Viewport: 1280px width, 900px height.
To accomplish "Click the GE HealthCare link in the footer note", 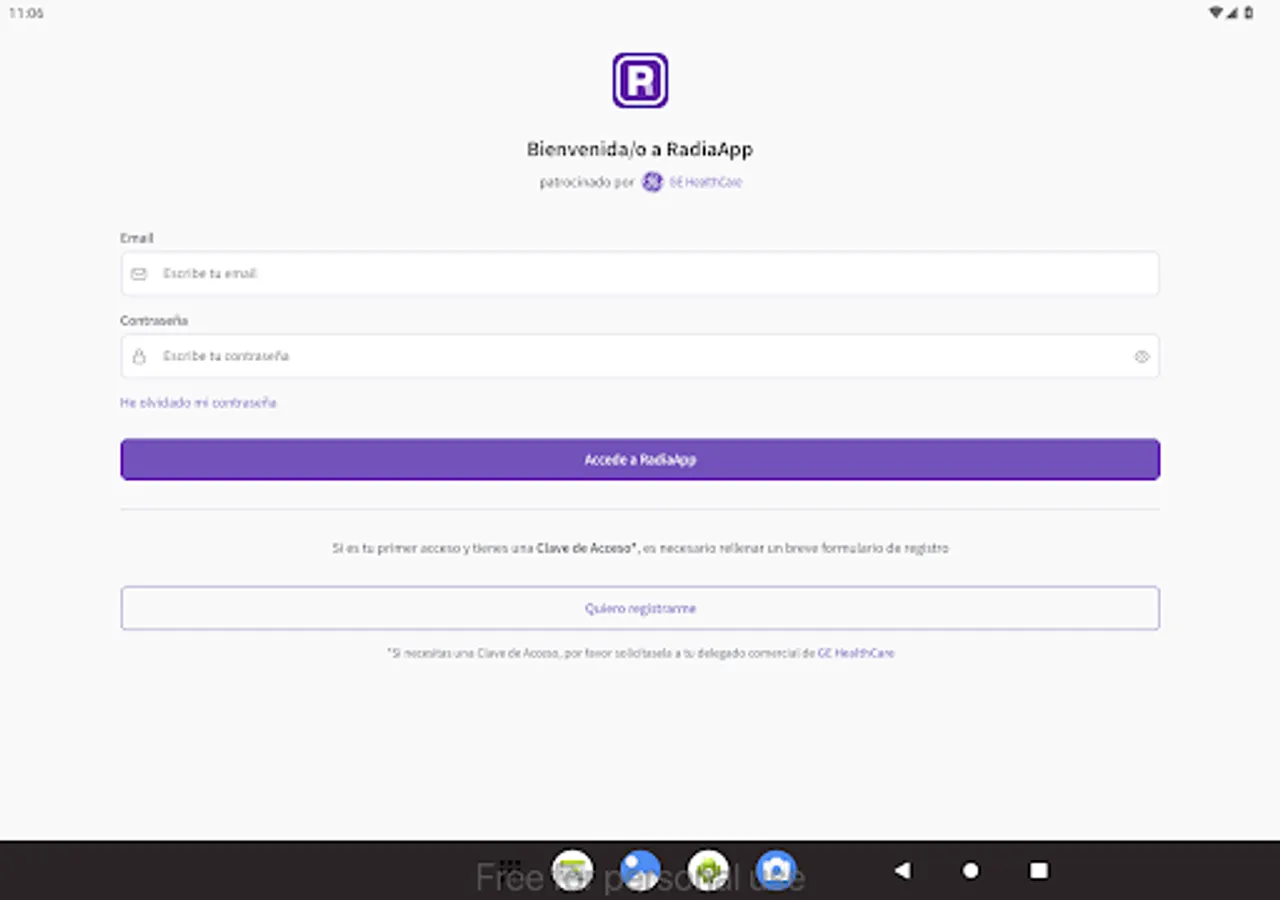I will coord(857,652).
